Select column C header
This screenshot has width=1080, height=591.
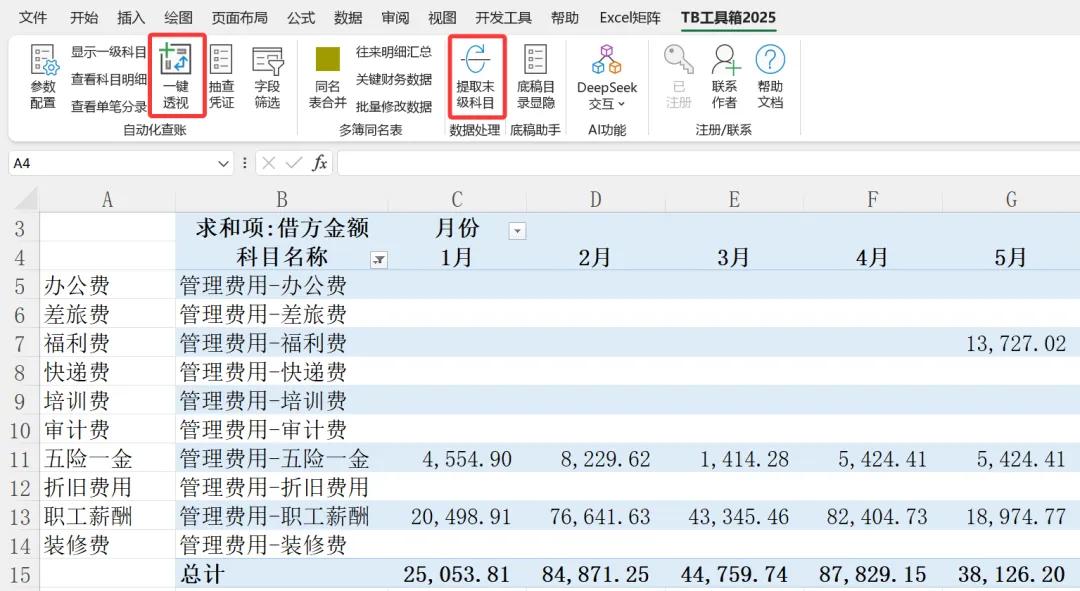[x=457, y=199]
